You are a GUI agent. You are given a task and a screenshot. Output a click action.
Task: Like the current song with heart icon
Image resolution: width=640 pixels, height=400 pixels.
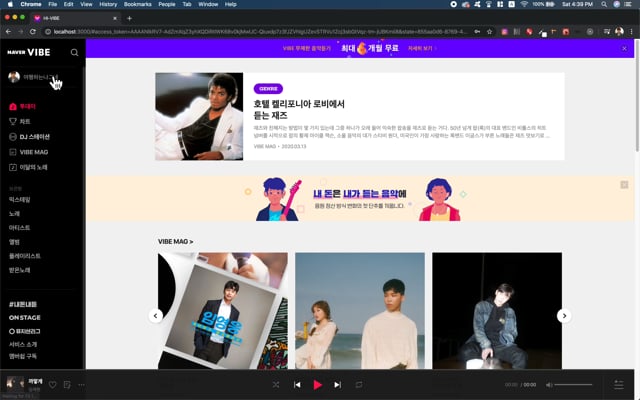click(53, 384)
